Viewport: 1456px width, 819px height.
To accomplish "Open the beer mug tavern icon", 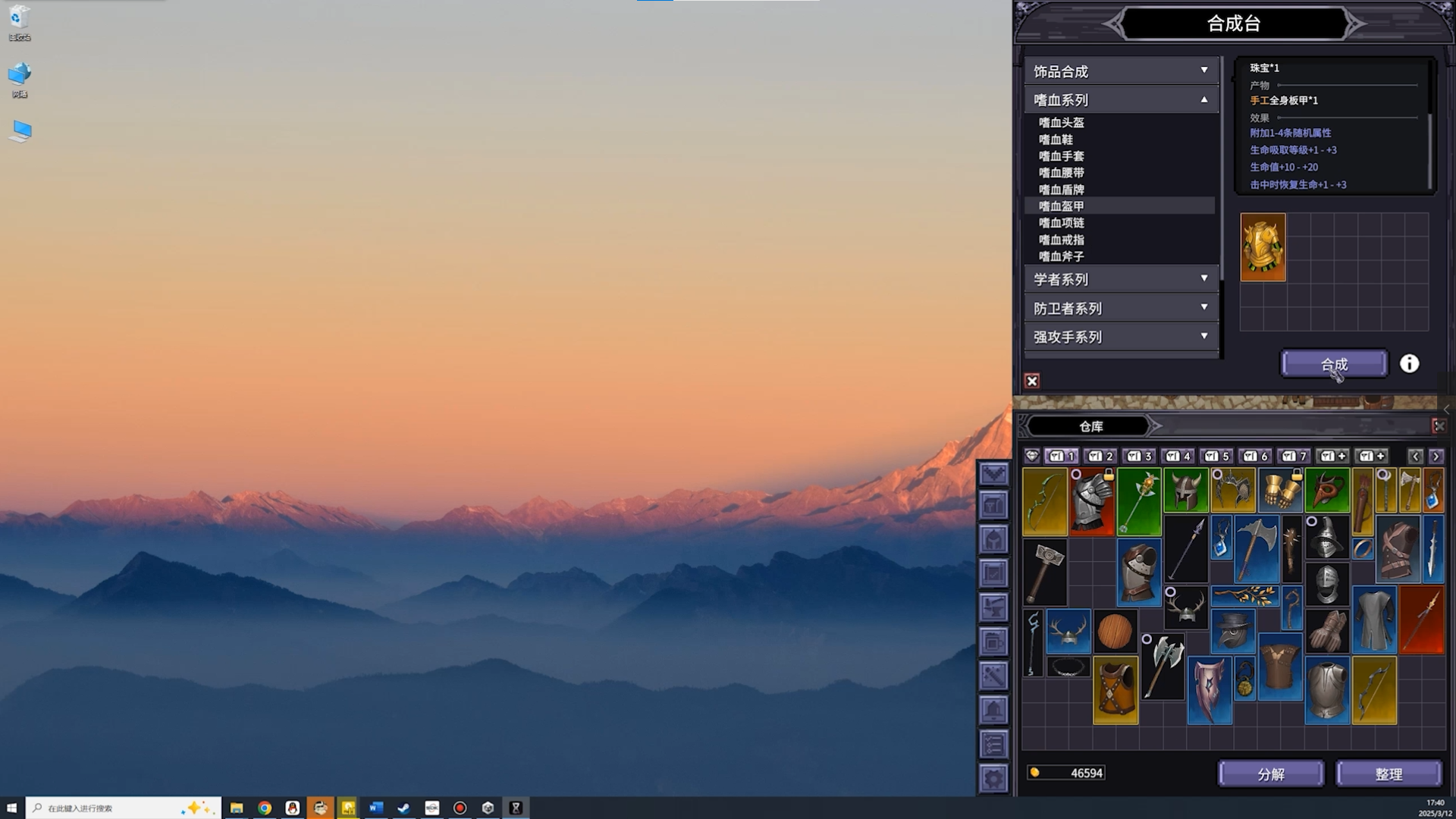I will tap(993, 642).
